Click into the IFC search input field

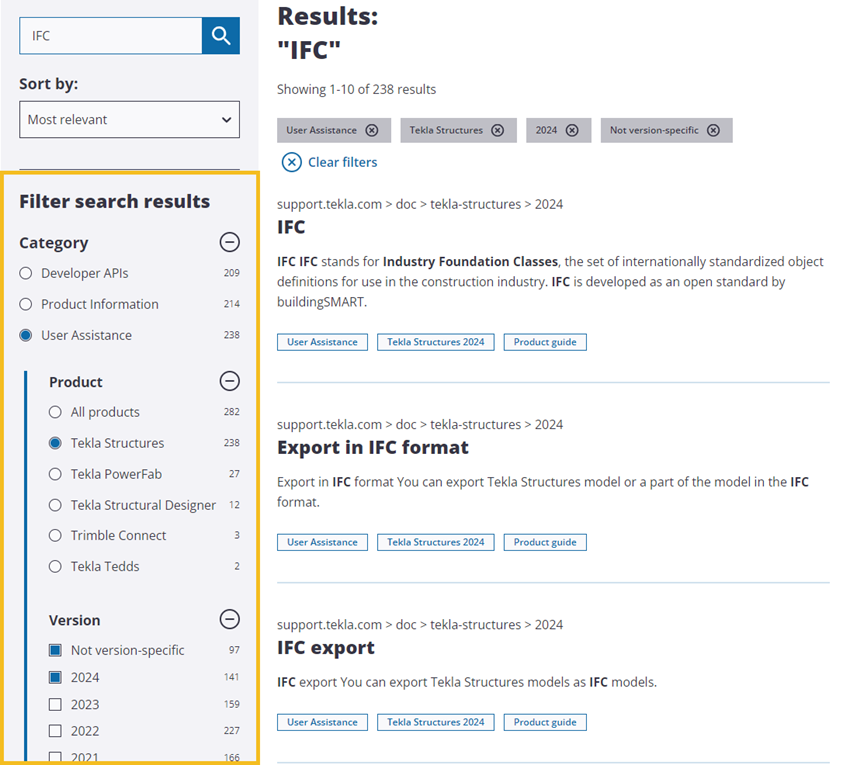pyautogui.click(x=111, y=36)
